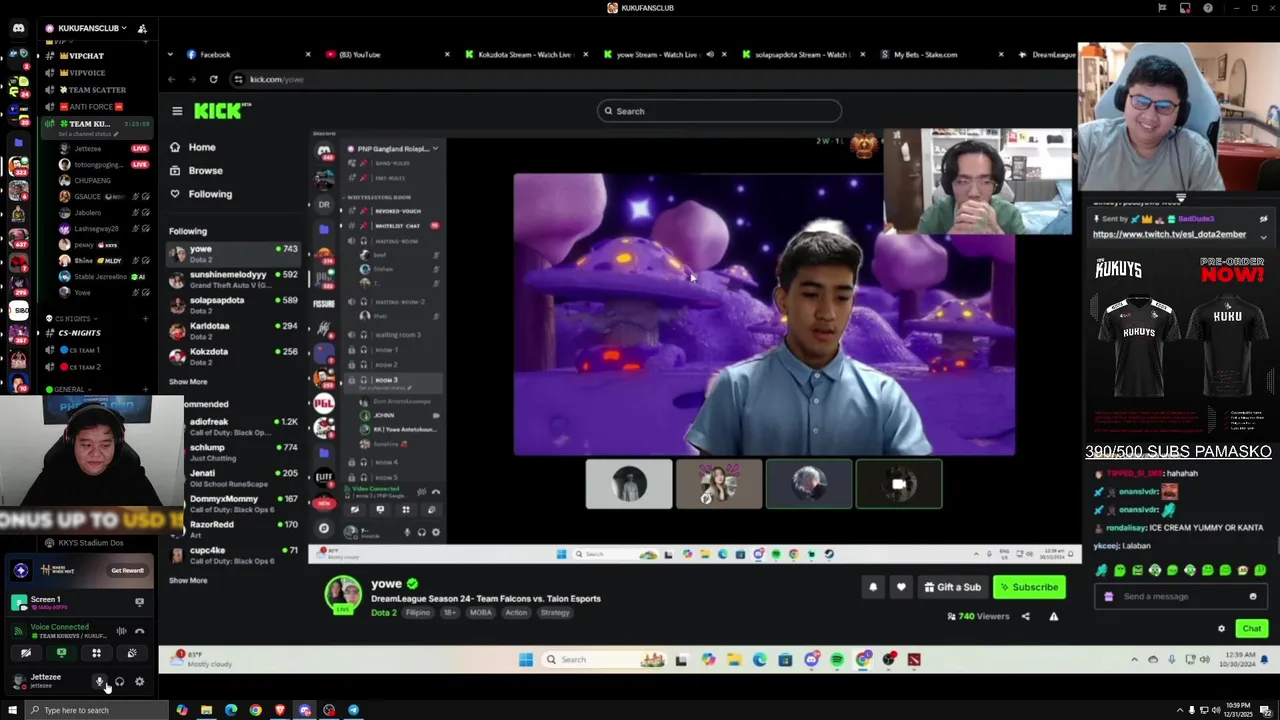Expand pinned Twitch link message chevron

[x=1263, y=237]
